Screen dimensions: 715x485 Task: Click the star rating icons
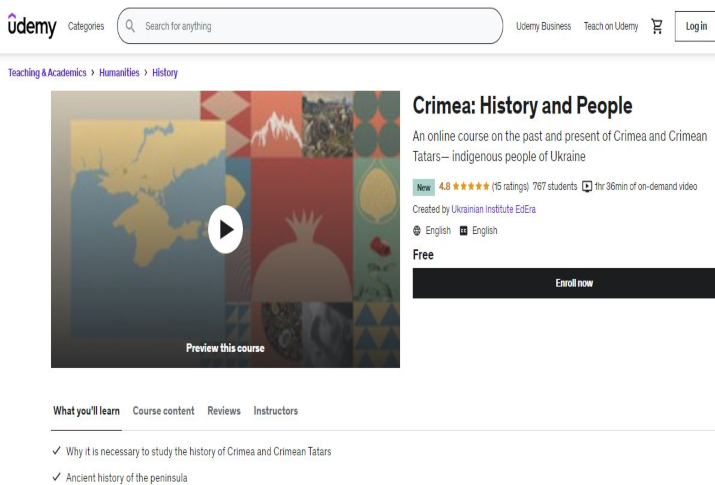471,186
